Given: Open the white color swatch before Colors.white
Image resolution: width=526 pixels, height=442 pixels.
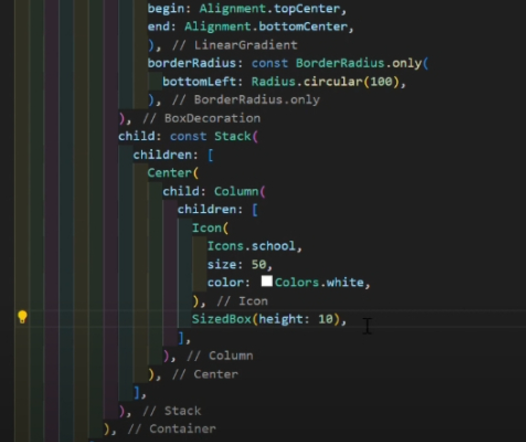Looking at the screenshot, I should pos(267,281).
